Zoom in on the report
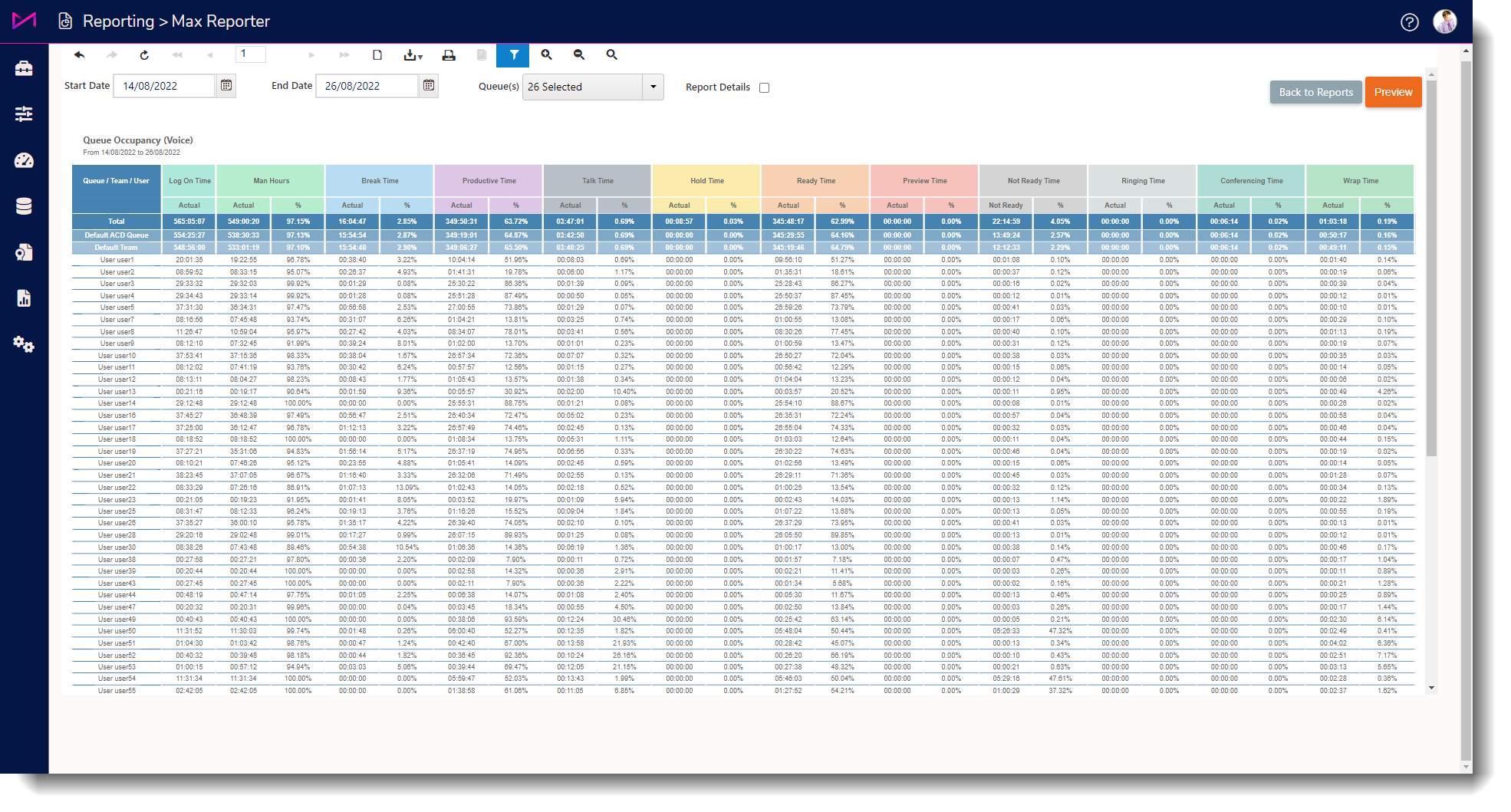The image size is (1511, 812). (x=546, y=55)
